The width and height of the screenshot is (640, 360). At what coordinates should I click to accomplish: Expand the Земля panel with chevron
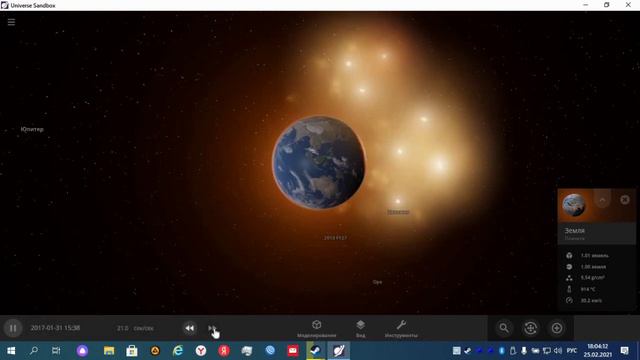coord(602,200)
